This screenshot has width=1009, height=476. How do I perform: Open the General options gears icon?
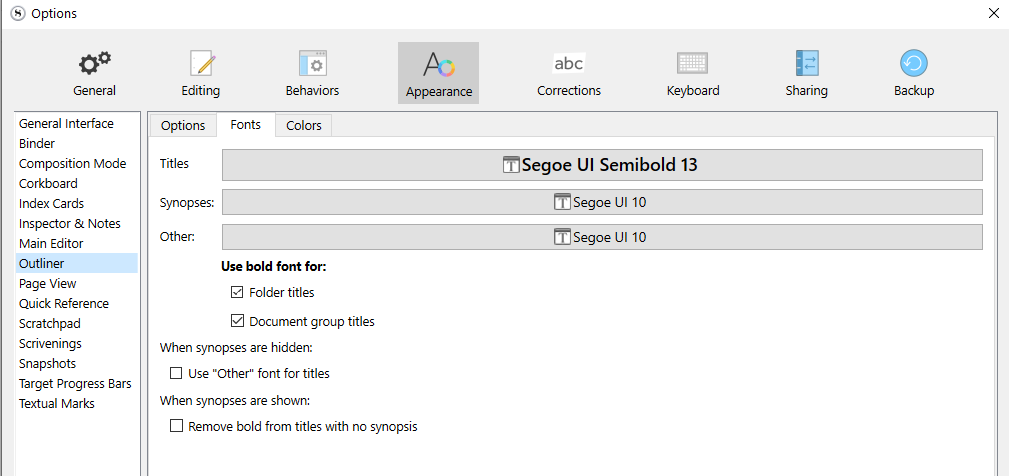pyautogui.click(x=95, y=63)
